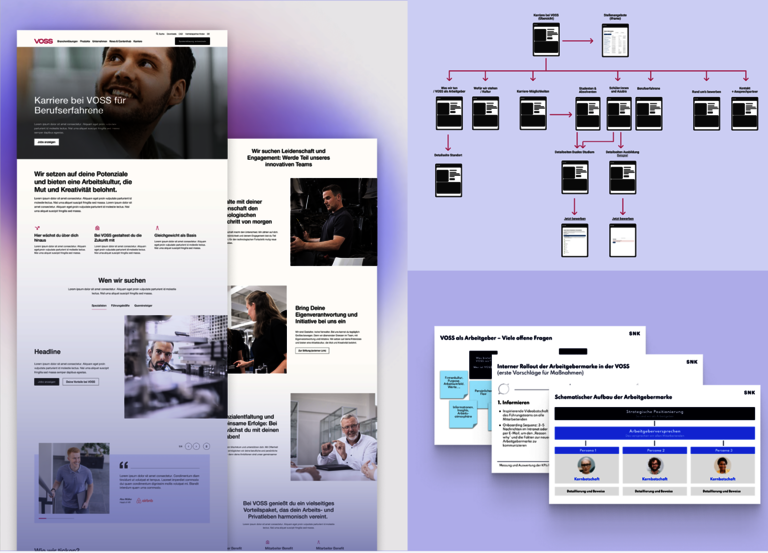Click the pink icon above 'Gleichgewicht als Basis'
Screen dimensions: 768x553
click(157, 228)
